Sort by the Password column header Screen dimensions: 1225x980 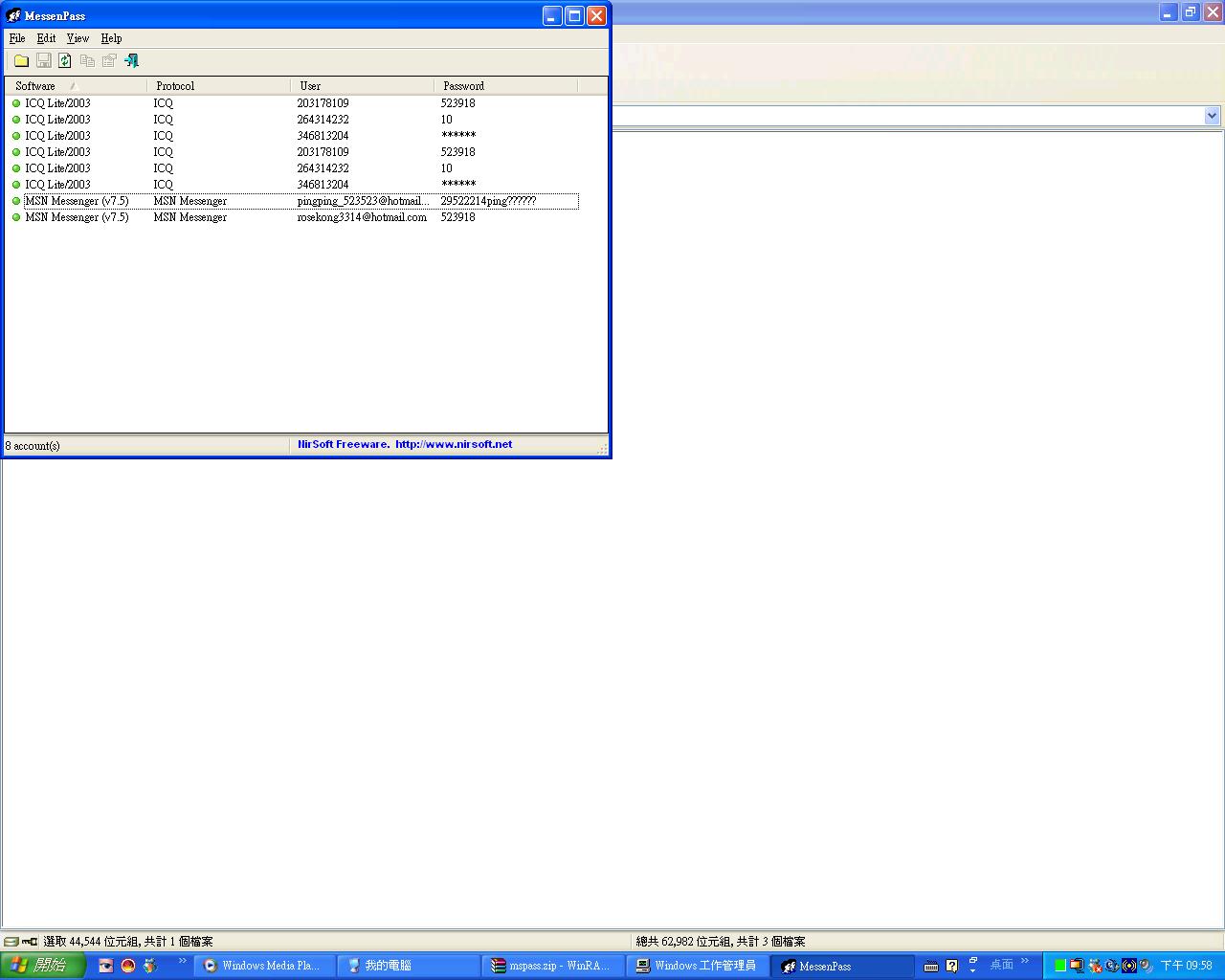(x=505, y=86)
